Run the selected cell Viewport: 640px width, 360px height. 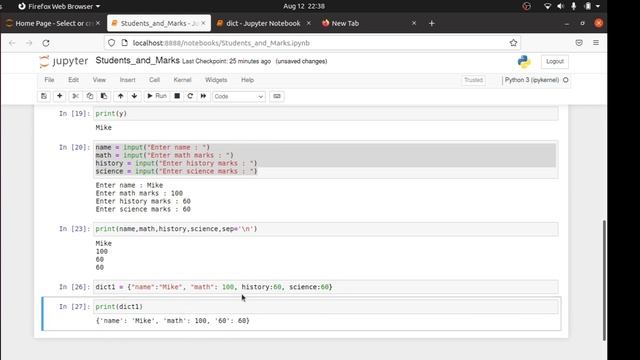[x=157, y=96]
